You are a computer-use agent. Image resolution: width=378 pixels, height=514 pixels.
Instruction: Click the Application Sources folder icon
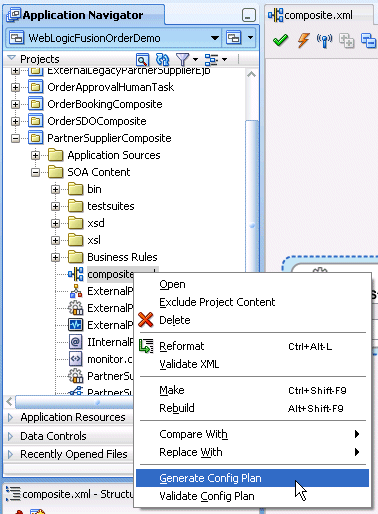tap(56, 155)
